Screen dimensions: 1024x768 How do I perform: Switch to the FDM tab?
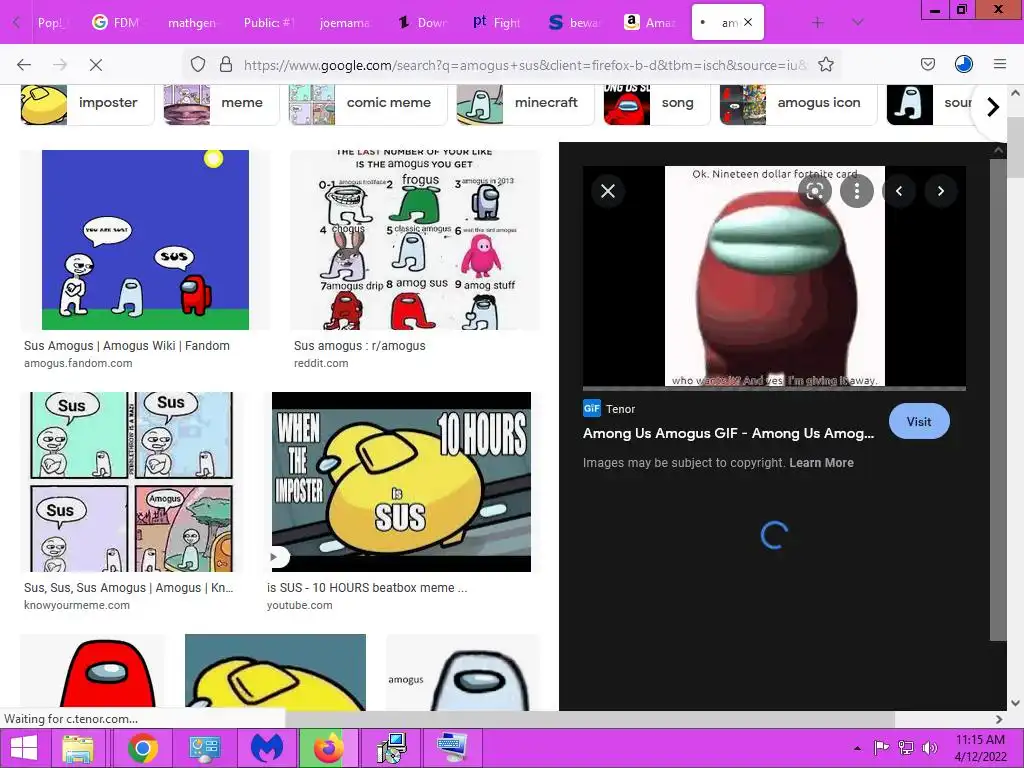tap(116, 23)
